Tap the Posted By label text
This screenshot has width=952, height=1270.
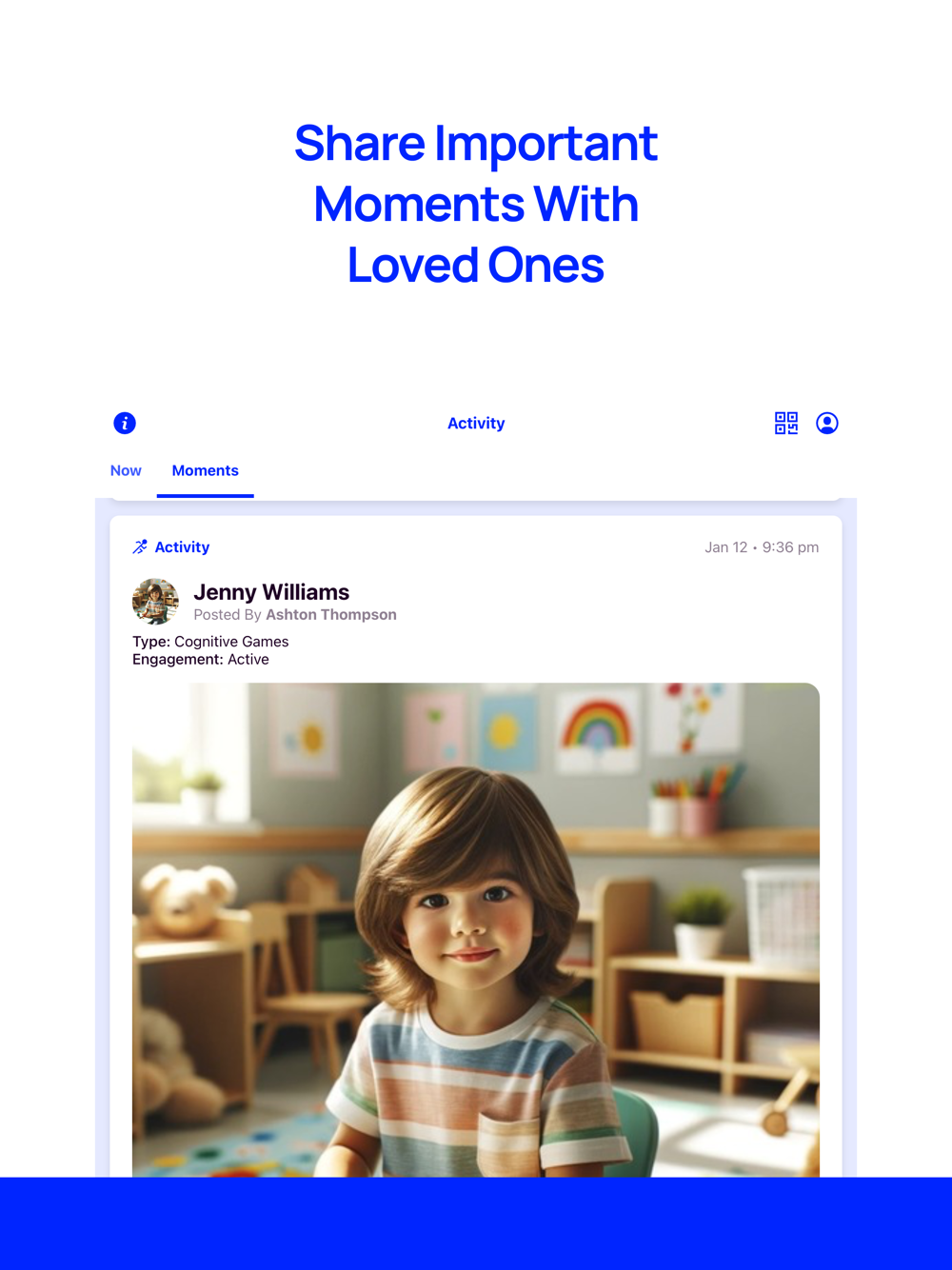(228, 615)
